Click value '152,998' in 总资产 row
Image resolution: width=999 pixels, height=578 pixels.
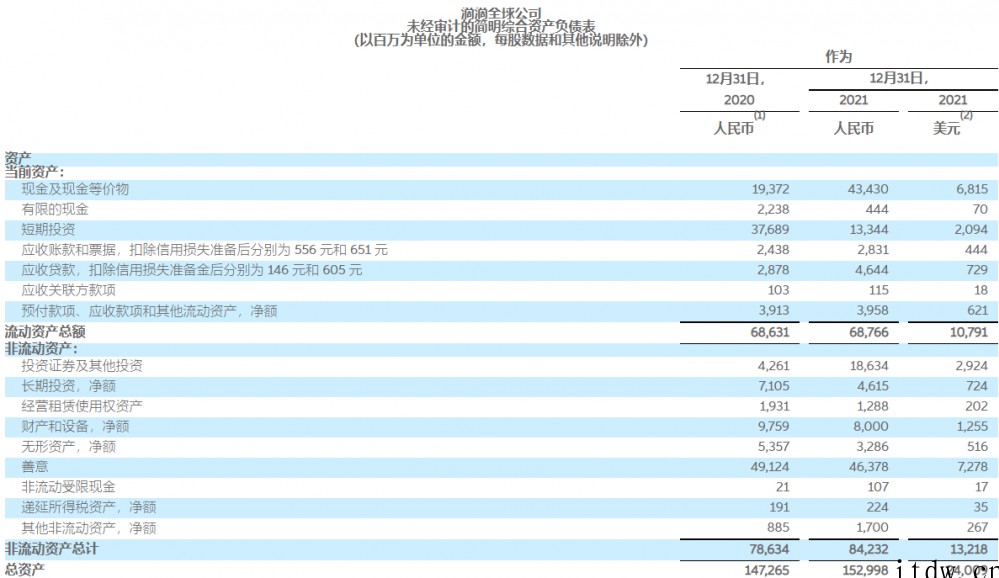[865, 570]
